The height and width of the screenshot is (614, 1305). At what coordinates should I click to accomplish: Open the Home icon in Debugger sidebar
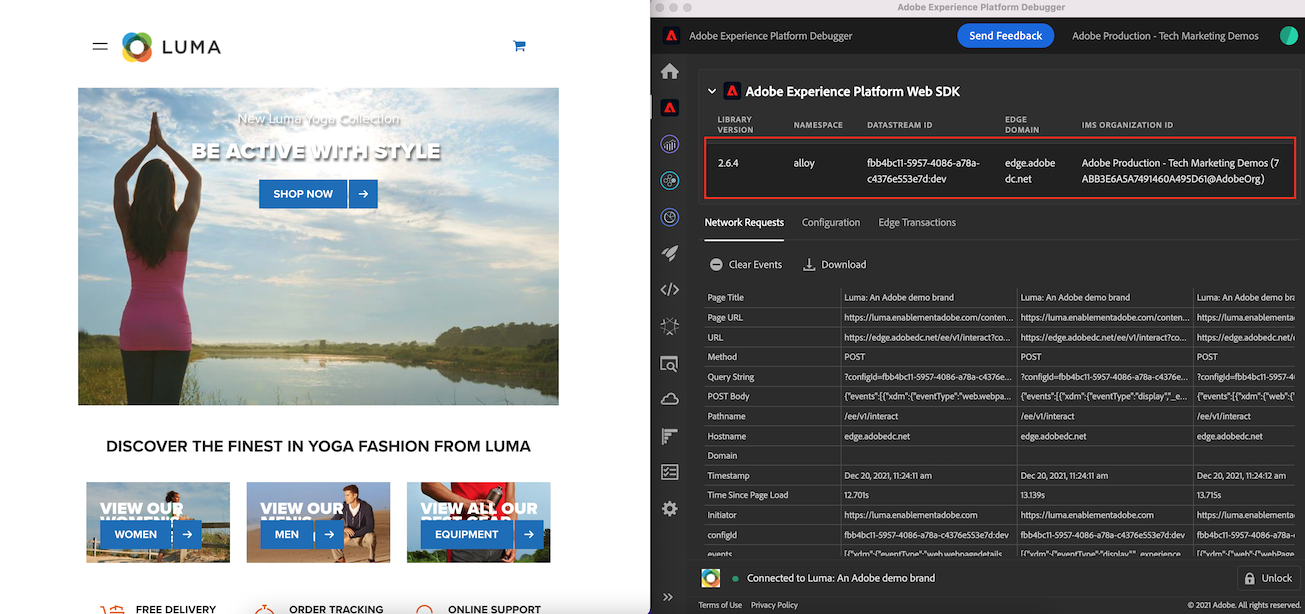pyautogui.click(x=670, y=71)
